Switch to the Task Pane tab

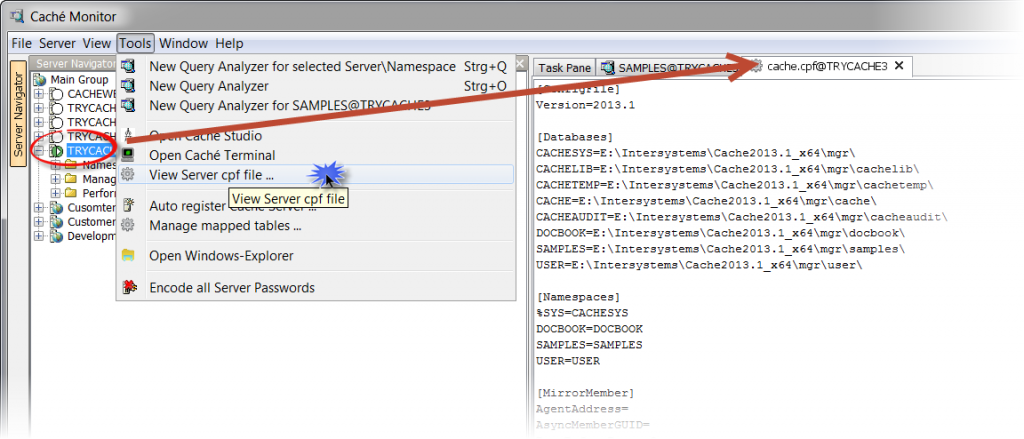pyautogui.click(x=564, y=68)
